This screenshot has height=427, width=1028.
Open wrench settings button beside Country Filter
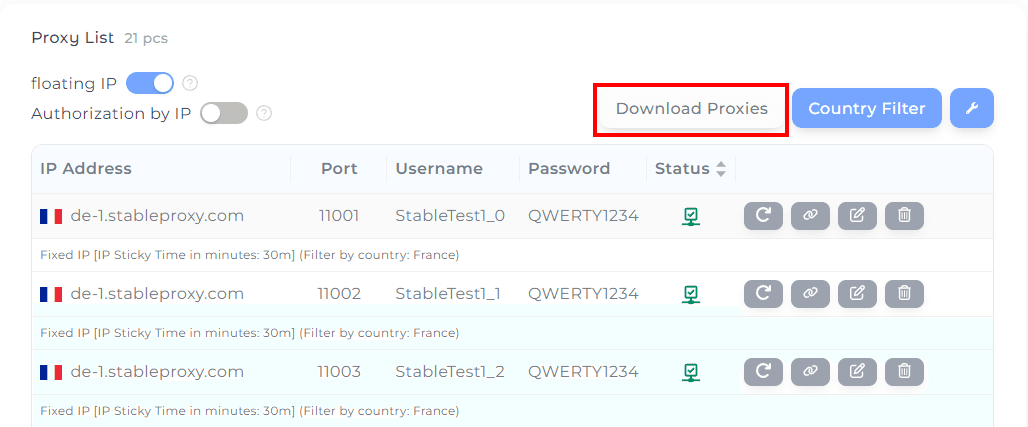tap(971, 108)
